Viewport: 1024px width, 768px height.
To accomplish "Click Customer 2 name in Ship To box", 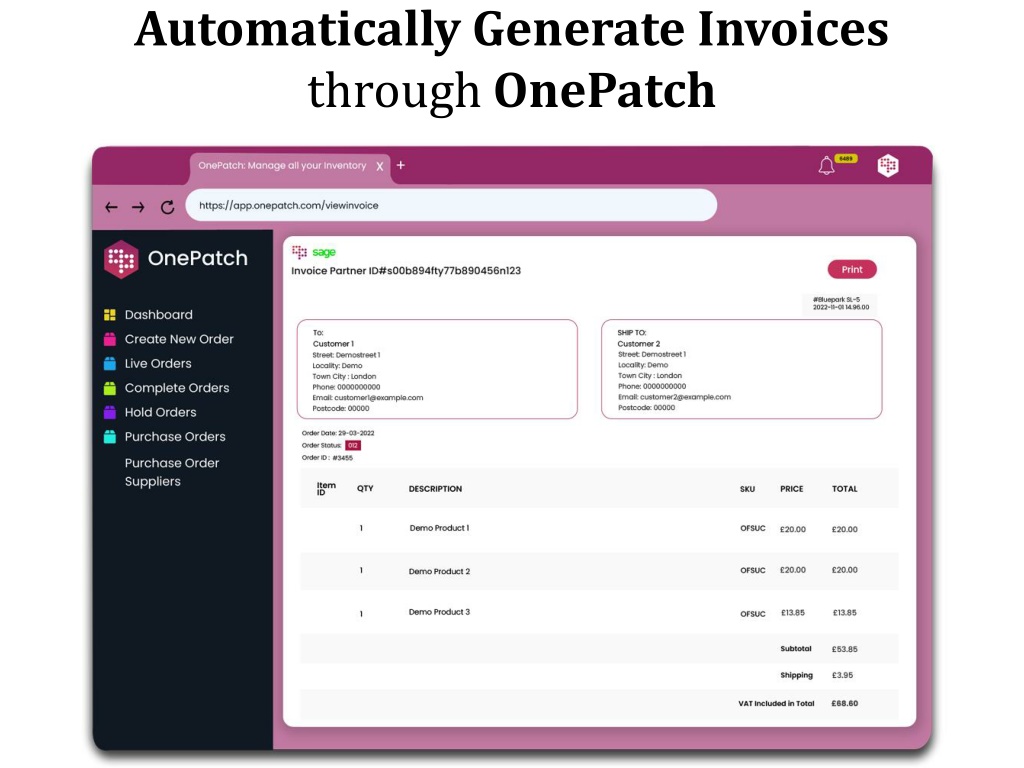I will (x=639, y=344).
